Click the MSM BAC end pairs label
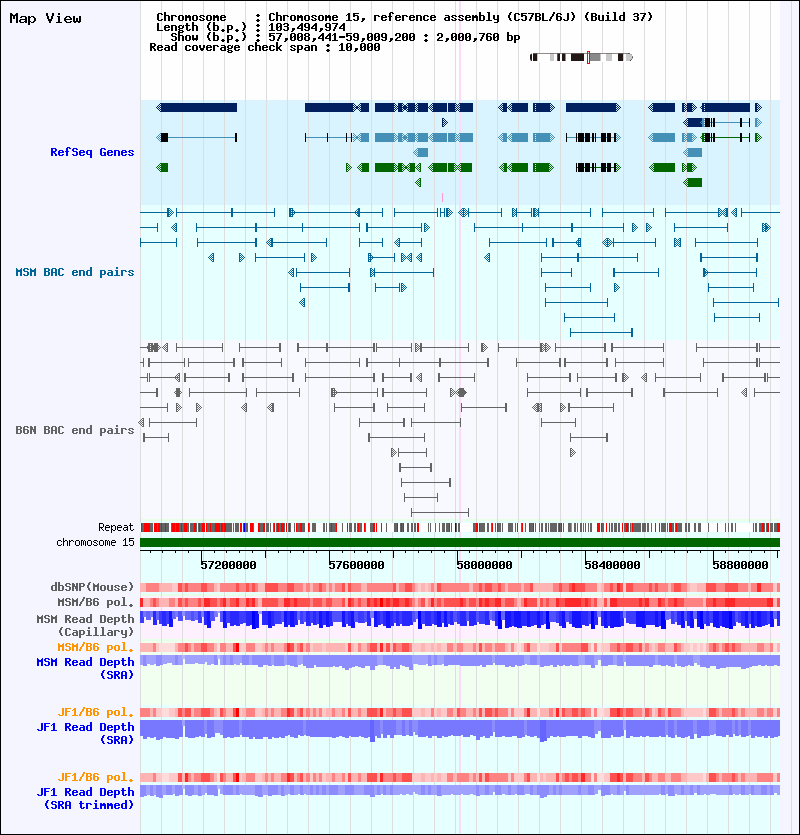This screenshot has height=835, width=800. 75,272
